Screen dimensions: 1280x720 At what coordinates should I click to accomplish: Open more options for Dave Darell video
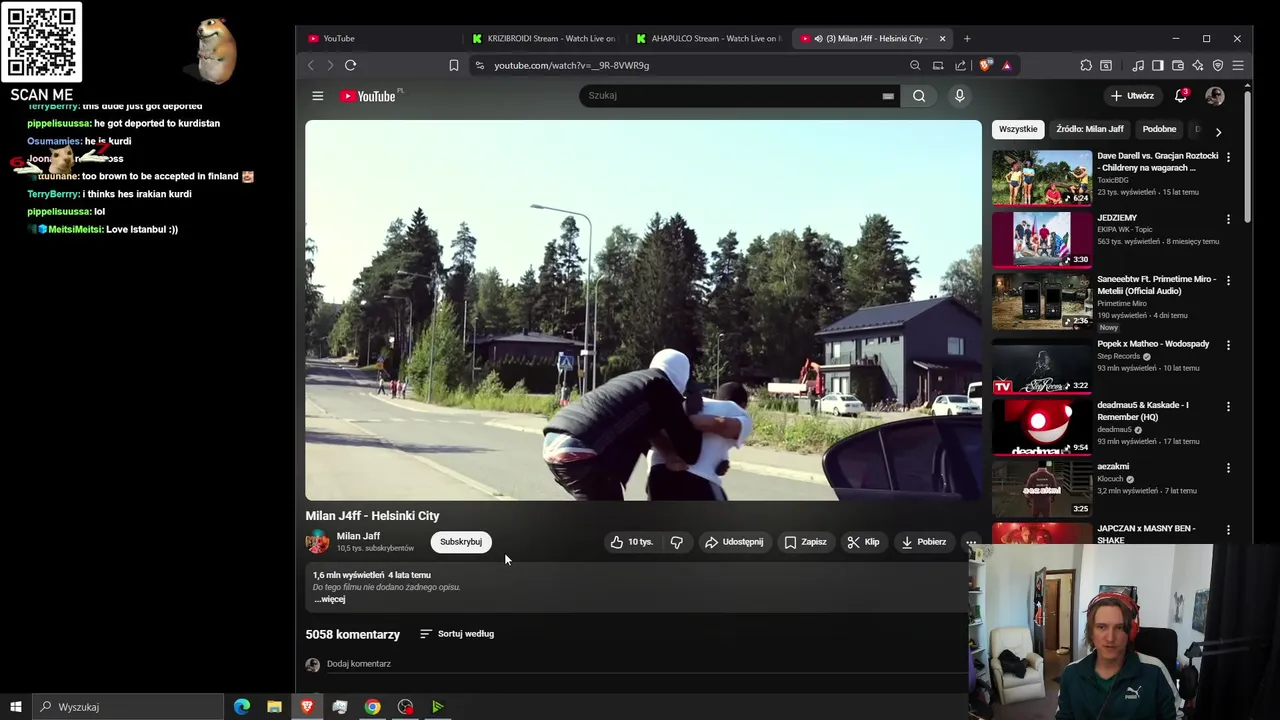click(x=1228, y=157)
